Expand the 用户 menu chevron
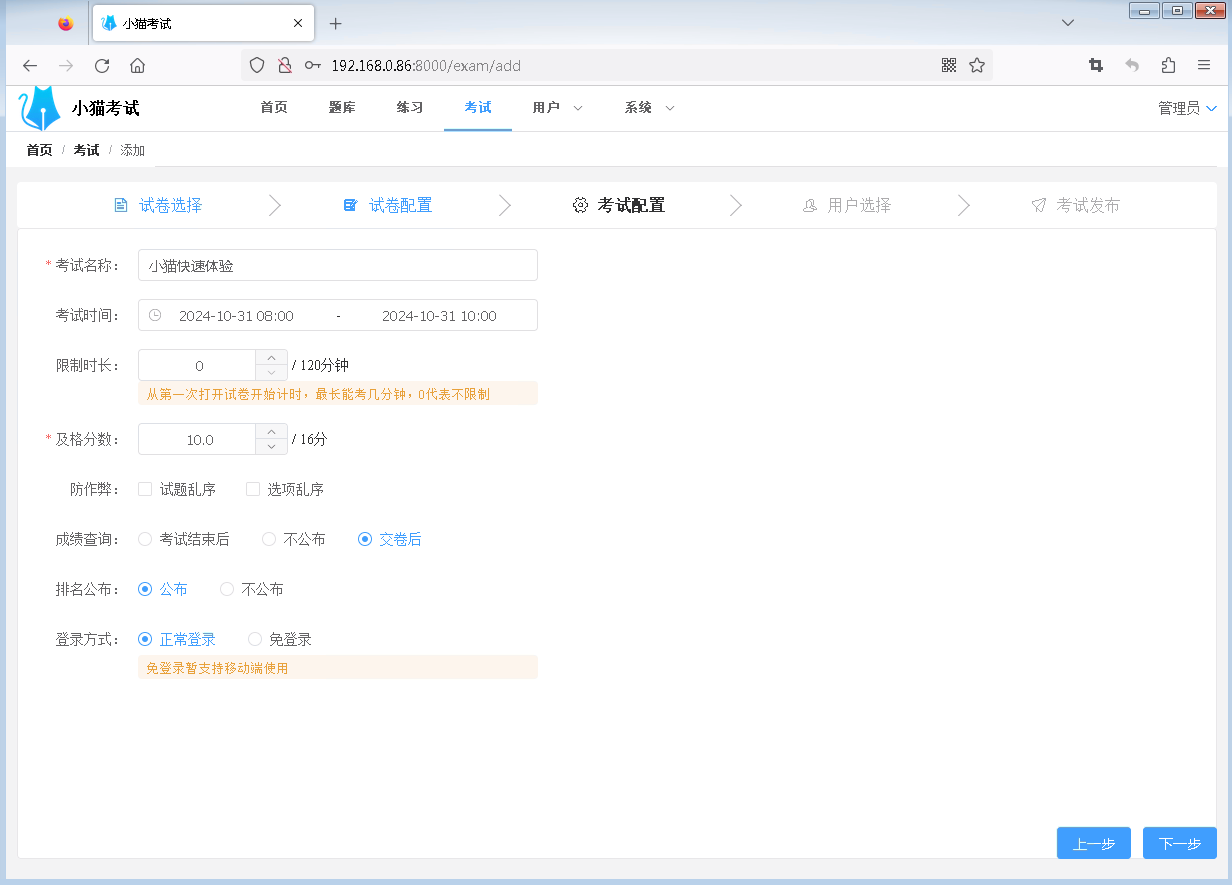This screenshot has width=1232, height=885. click(577, 108)
